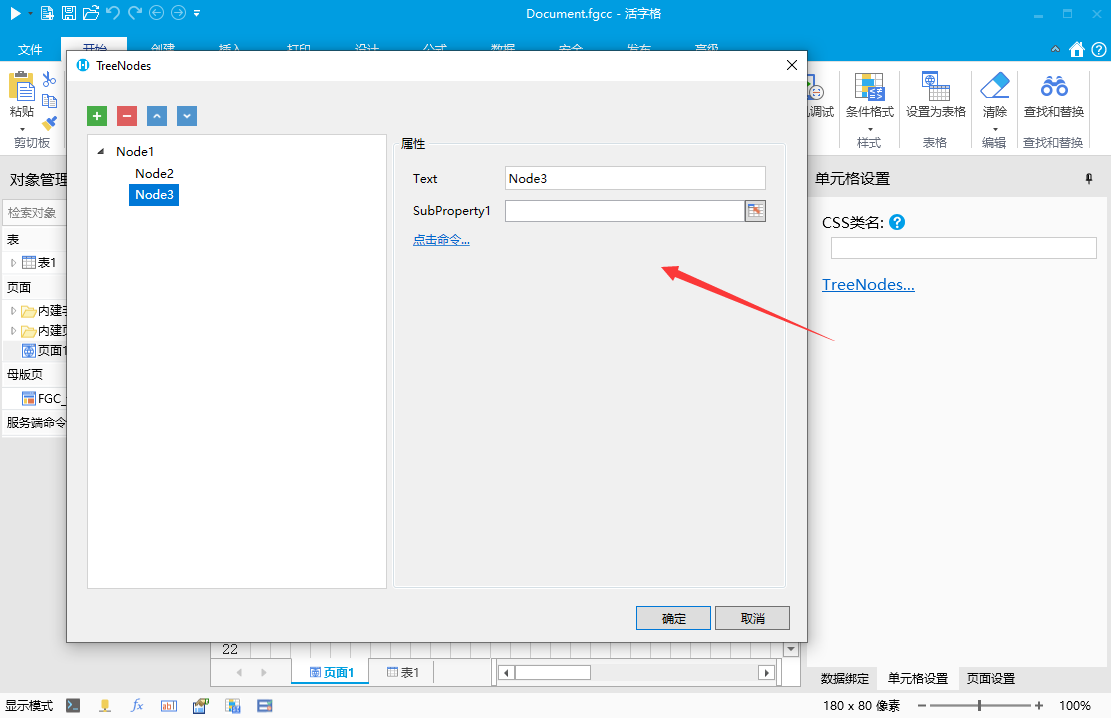Move selected node down with arrow button

tap(187, 116)
